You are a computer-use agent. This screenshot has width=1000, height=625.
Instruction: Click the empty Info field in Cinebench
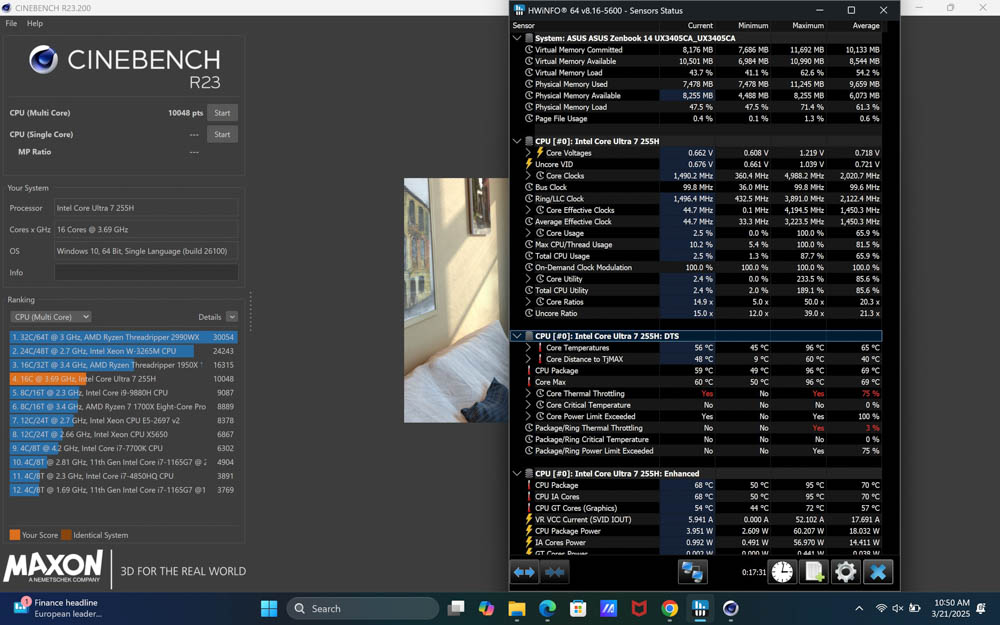[146, 272]
